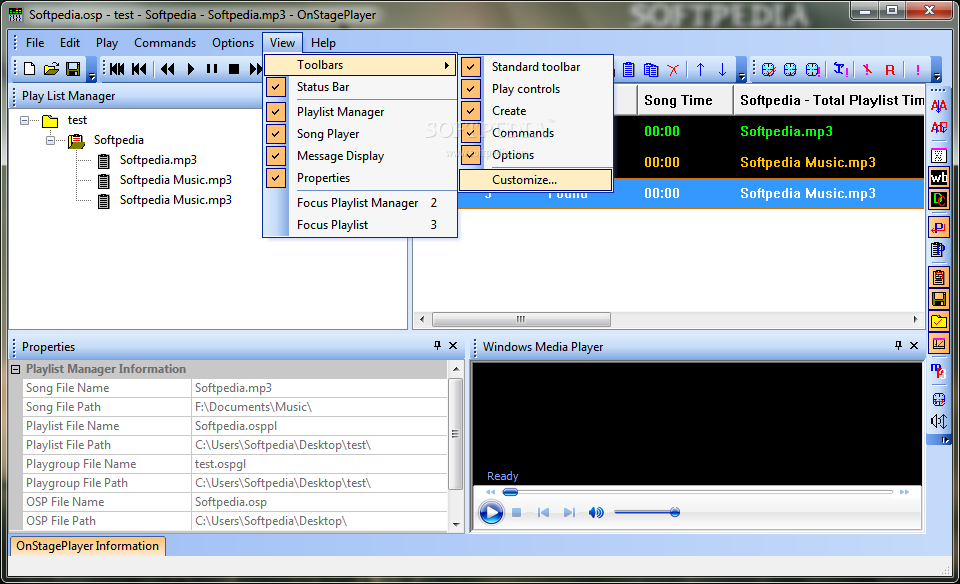The width and height of the screenshot is (960, 584).
Task: Click the speaker volume sidebar icon
Action: tap(939, 421)
